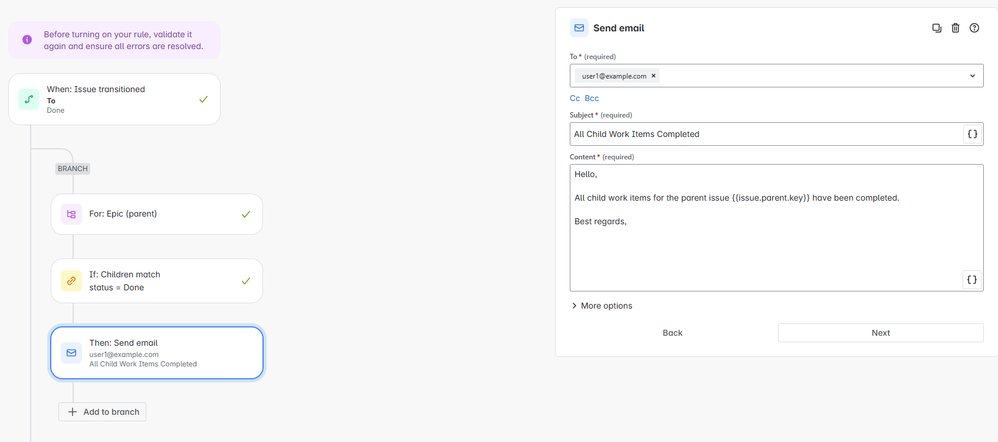
Task: Insert smart value into Subject field
Action: pos(972,134)
